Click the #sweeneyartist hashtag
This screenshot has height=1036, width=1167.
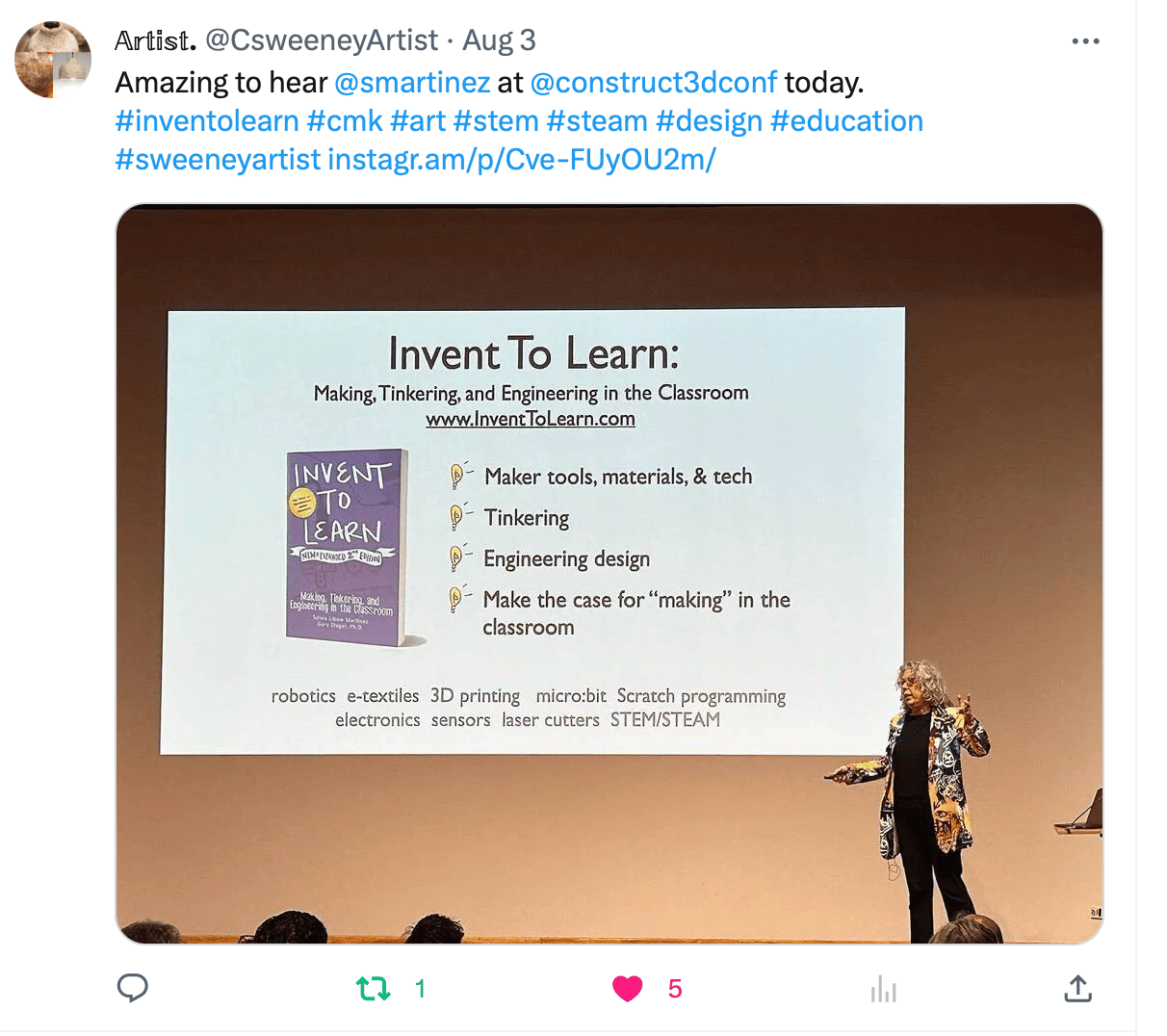218,160
